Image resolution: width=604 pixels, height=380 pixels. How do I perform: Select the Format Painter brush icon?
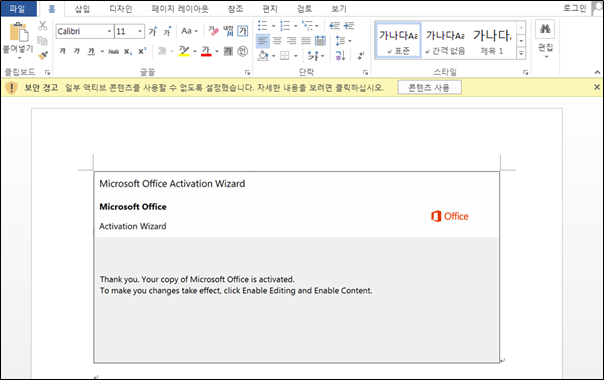tap(42, 55)
